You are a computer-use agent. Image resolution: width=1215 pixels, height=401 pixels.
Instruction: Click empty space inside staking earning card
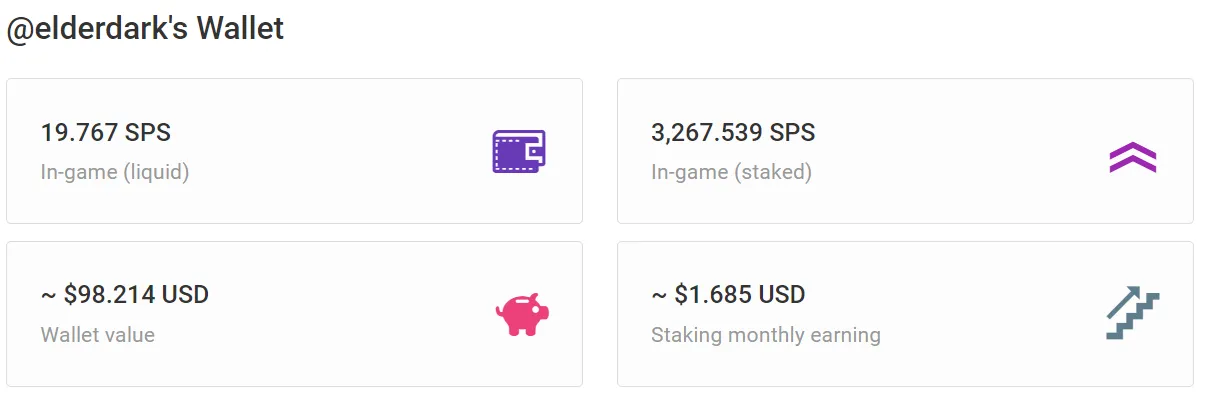[990, 314]
